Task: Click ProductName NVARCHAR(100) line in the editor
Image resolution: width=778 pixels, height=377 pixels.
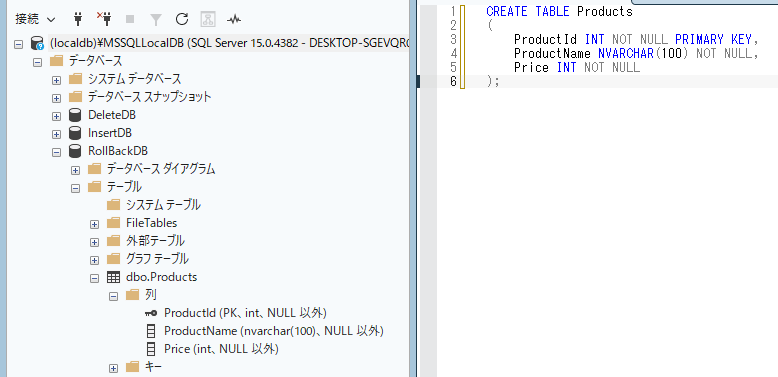Action: point(636,53)
